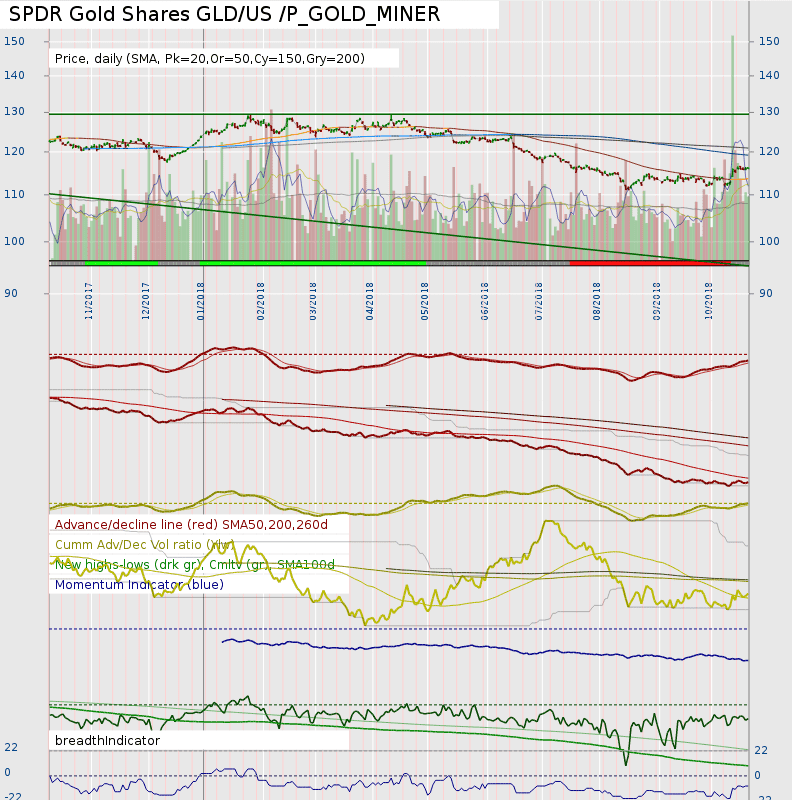The image size is (792, 800).
Task: Pick the 04/2018 date label
Action: [369, 301]
